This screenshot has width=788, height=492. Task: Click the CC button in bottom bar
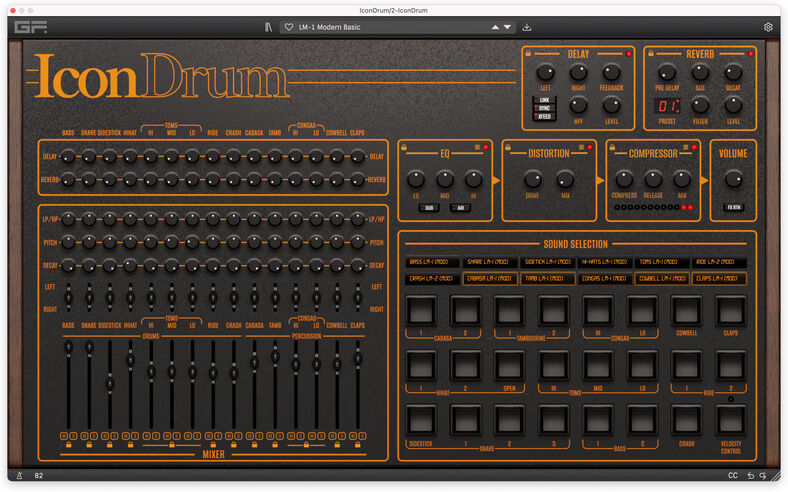pos(733,475)
